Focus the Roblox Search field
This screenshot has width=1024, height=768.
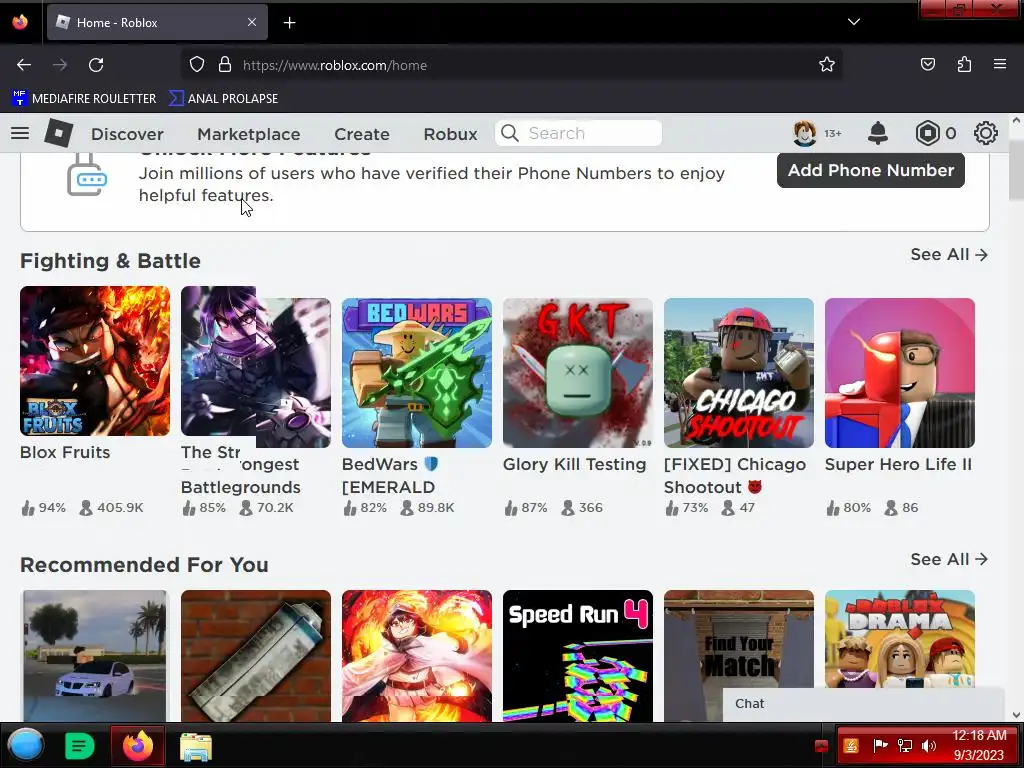coord(579,133)
